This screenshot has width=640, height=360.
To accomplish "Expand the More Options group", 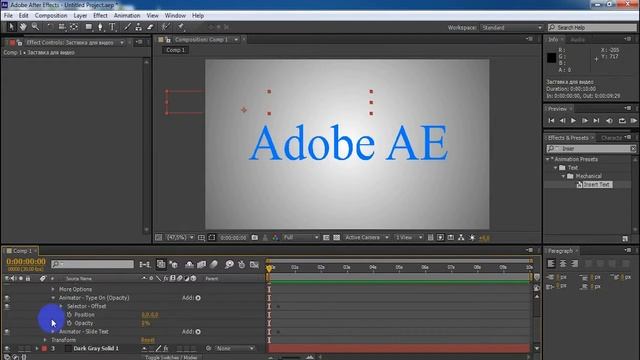I will 53,289.
